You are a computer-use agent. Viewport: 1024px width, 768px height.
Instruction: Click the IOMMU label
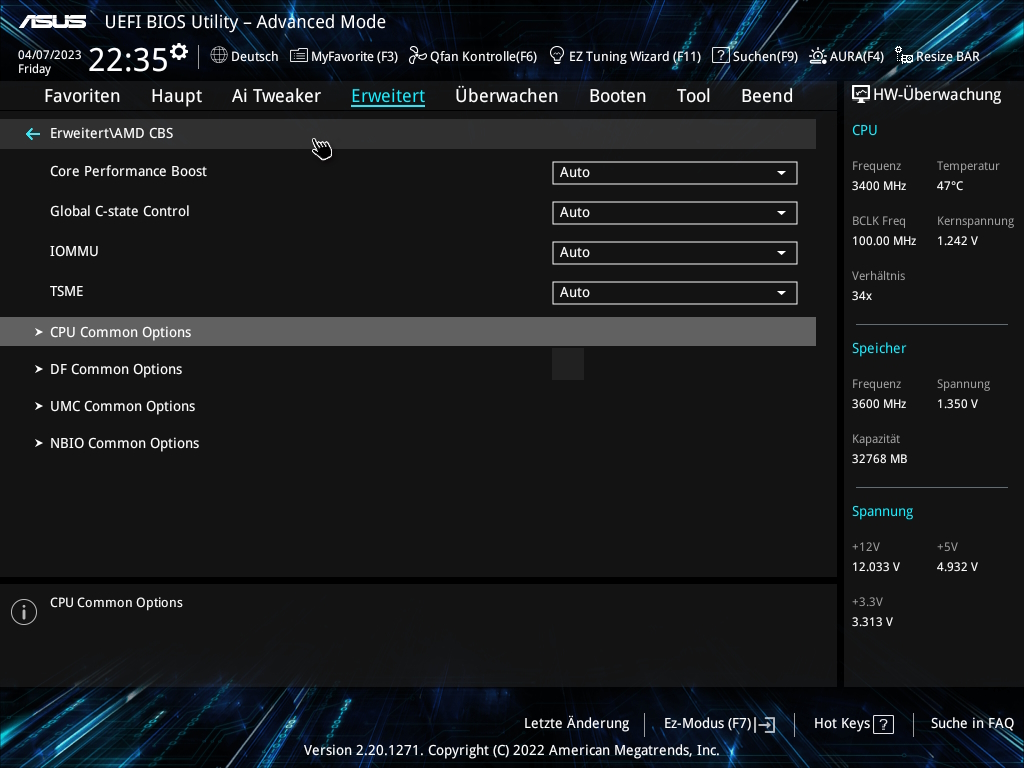[x=74, y=251]
